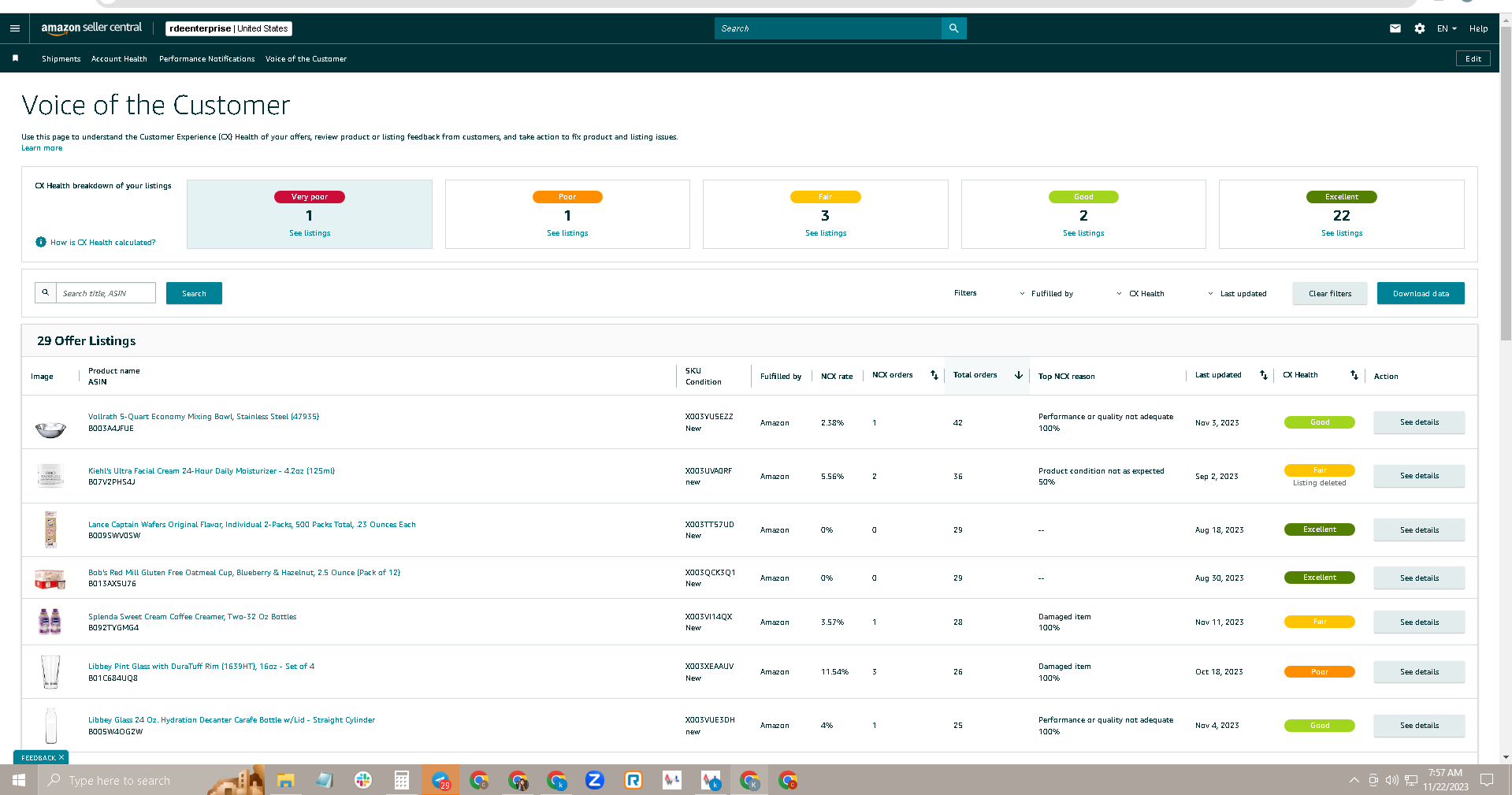Click the Lance Captain Wafers product image
Viewport: 1512px width, 795px height.
click(x=50, y=529)
